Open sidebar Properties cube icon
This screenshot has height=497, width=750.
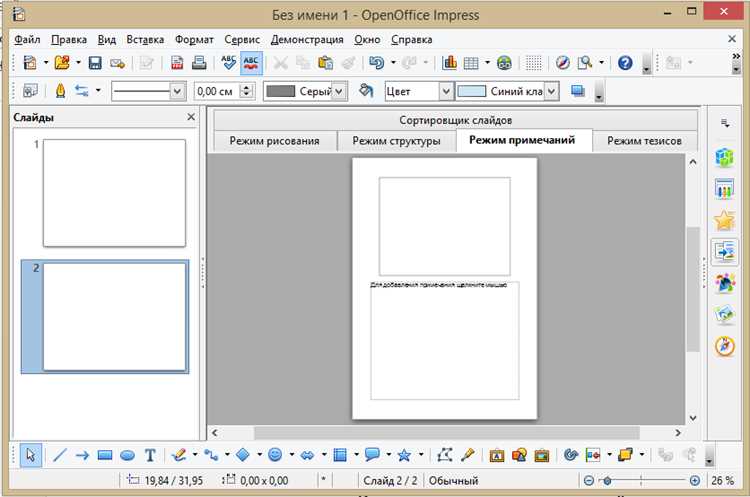(725, 157)
